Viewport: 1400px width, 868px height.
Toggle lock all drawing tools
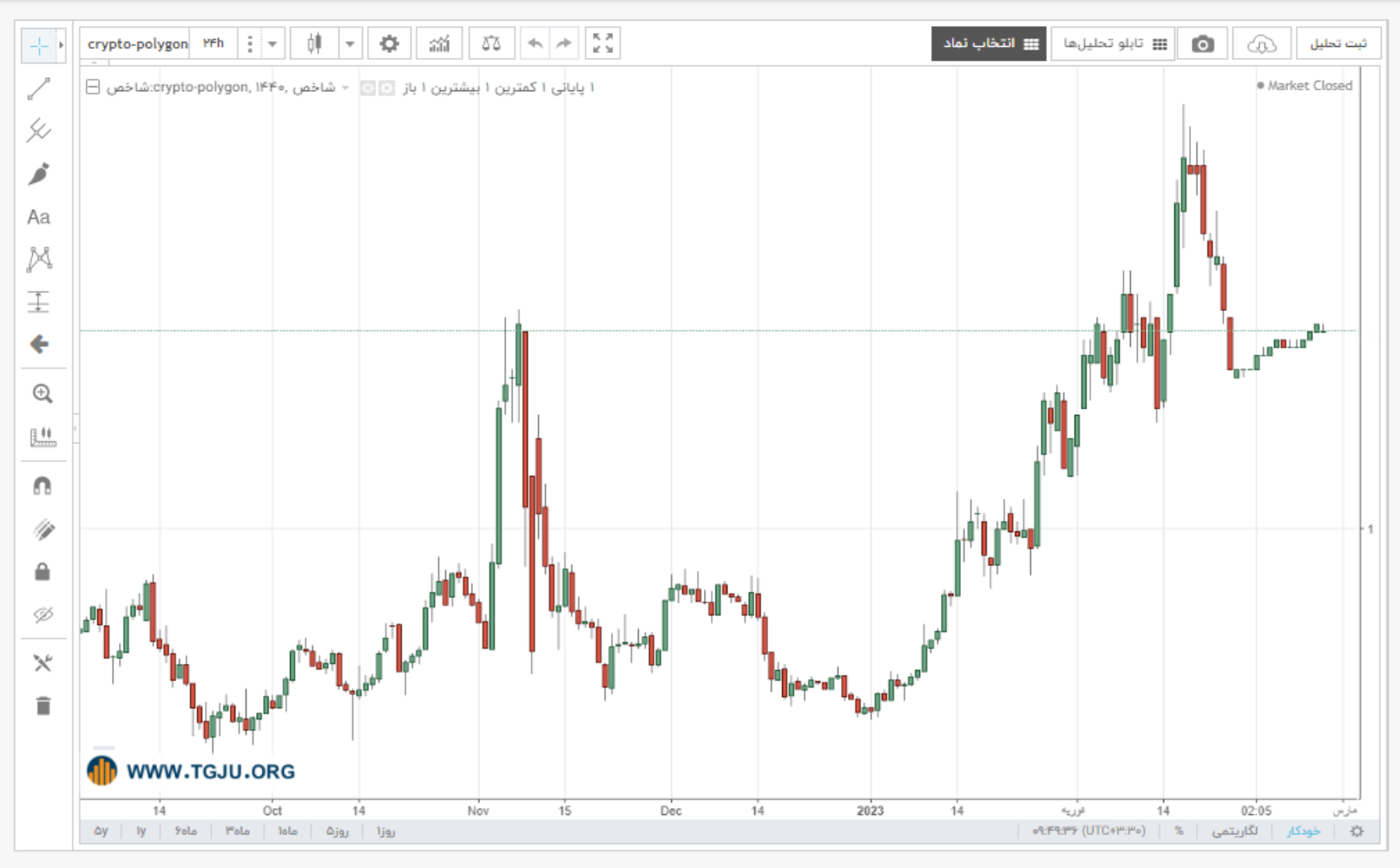42,572
